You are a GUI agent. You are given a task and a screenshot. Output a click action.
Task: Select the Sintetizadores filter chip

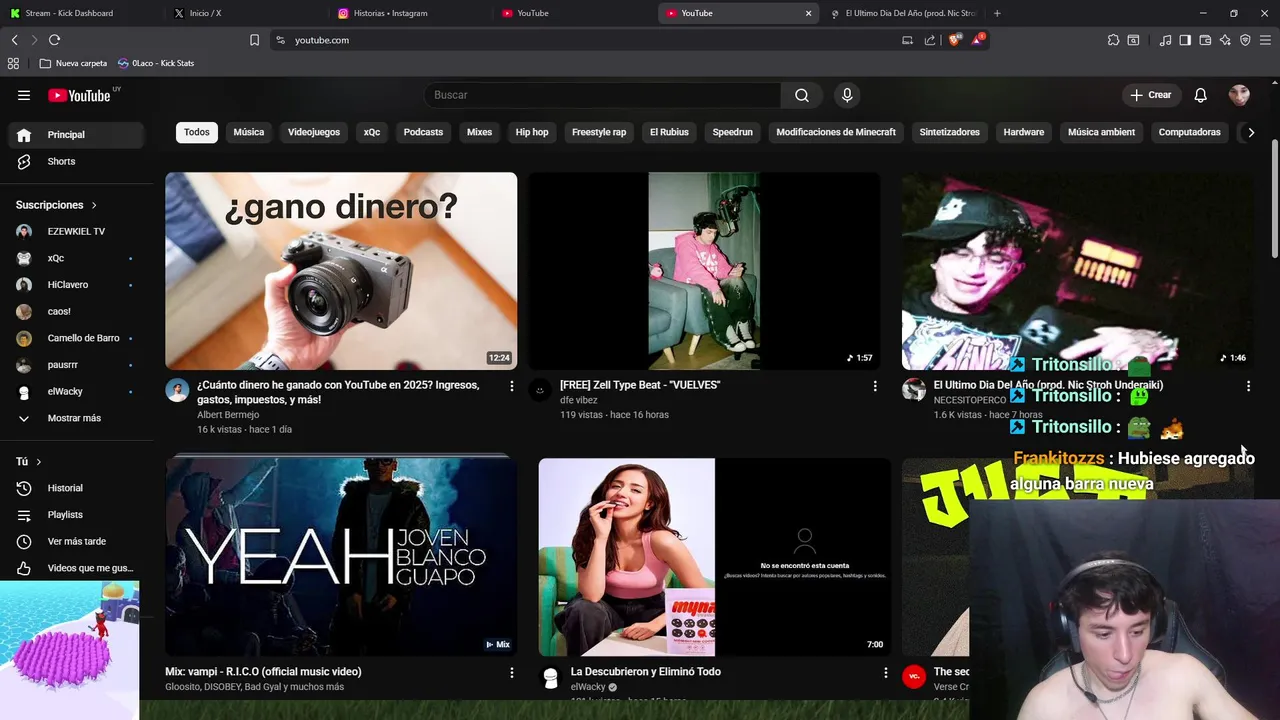[x=950, y=132]
